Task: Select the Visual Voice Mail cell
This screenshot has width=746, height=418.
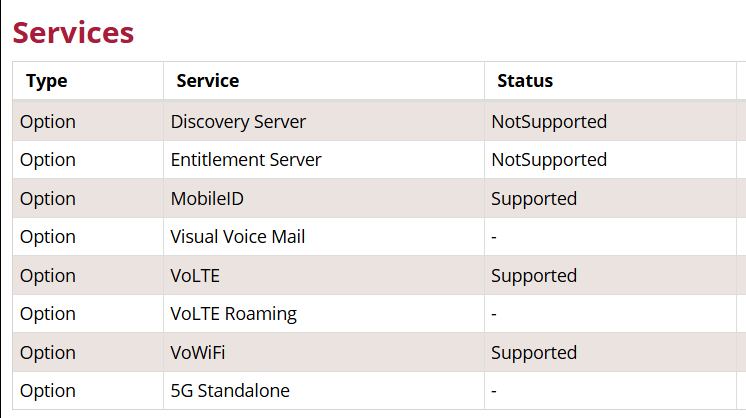Action: [x=238, y=237]
